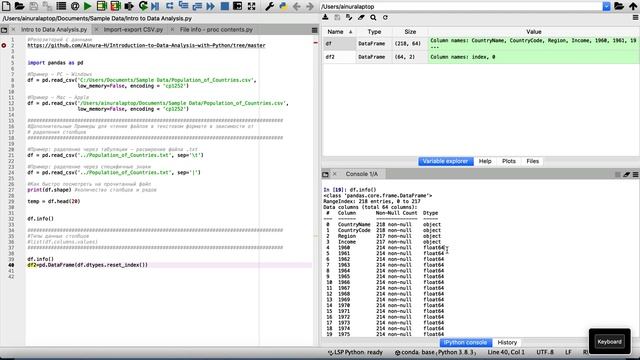Open the editor file-browse tabs button
640x360 pixels.
pyautogui.click(x=4, y=30)
